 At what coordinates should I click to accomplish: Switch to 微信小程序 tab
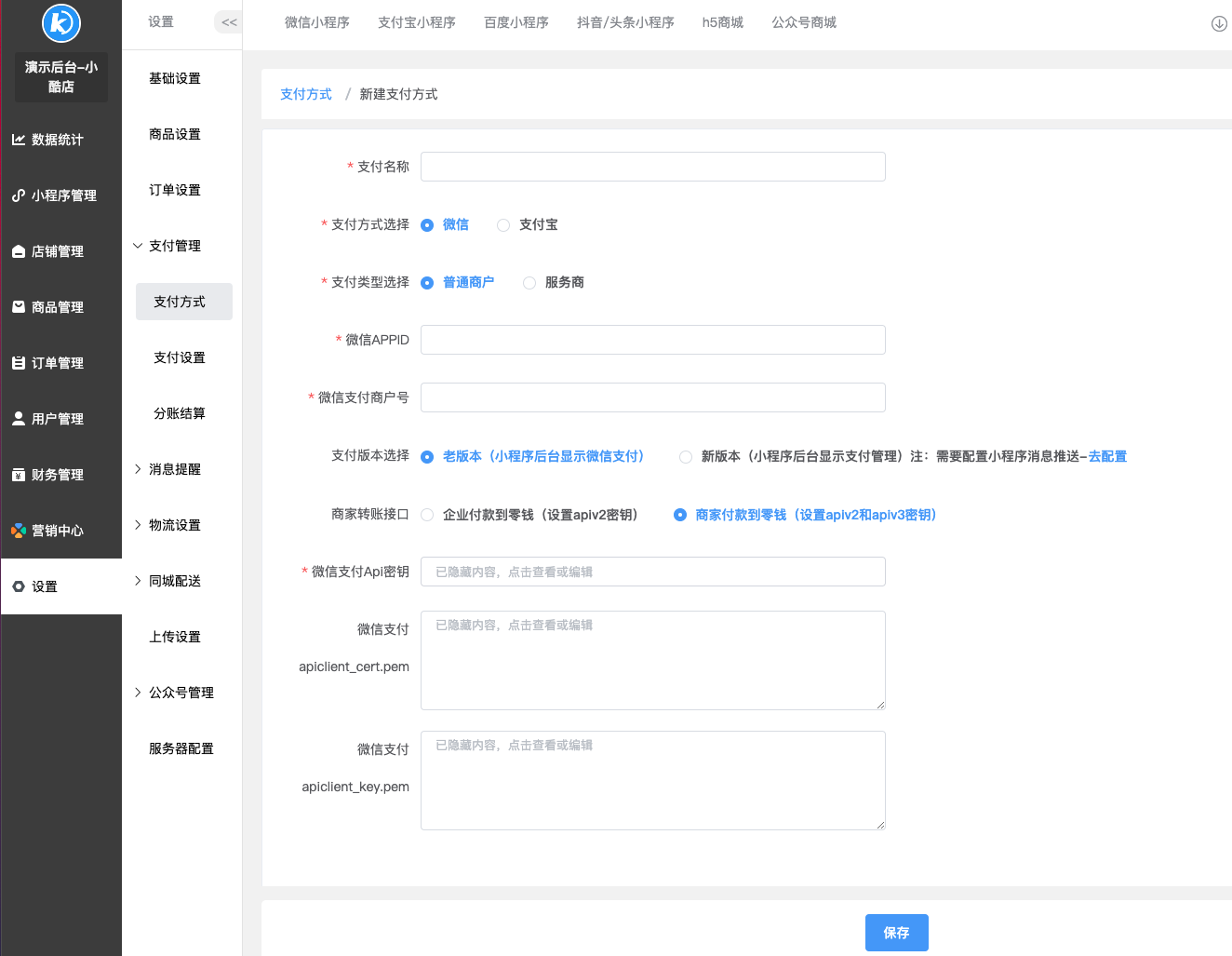[317, 22]
